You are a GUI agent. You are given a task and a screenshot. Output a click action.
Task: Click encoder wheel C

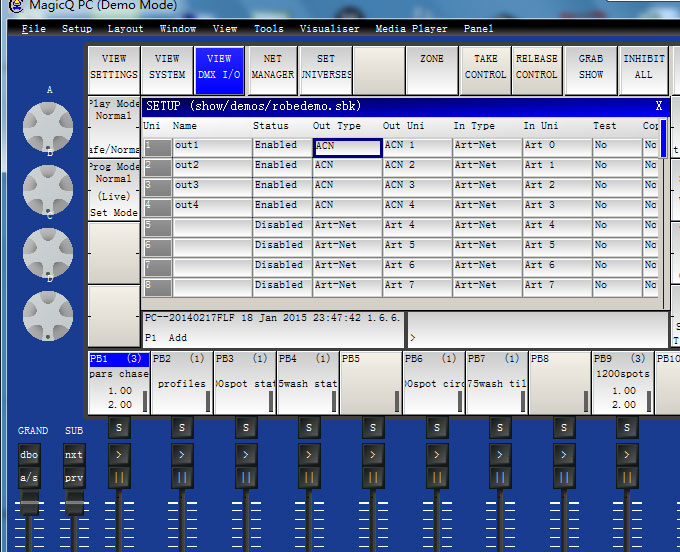pyautogui.click(x=48, y=253)
